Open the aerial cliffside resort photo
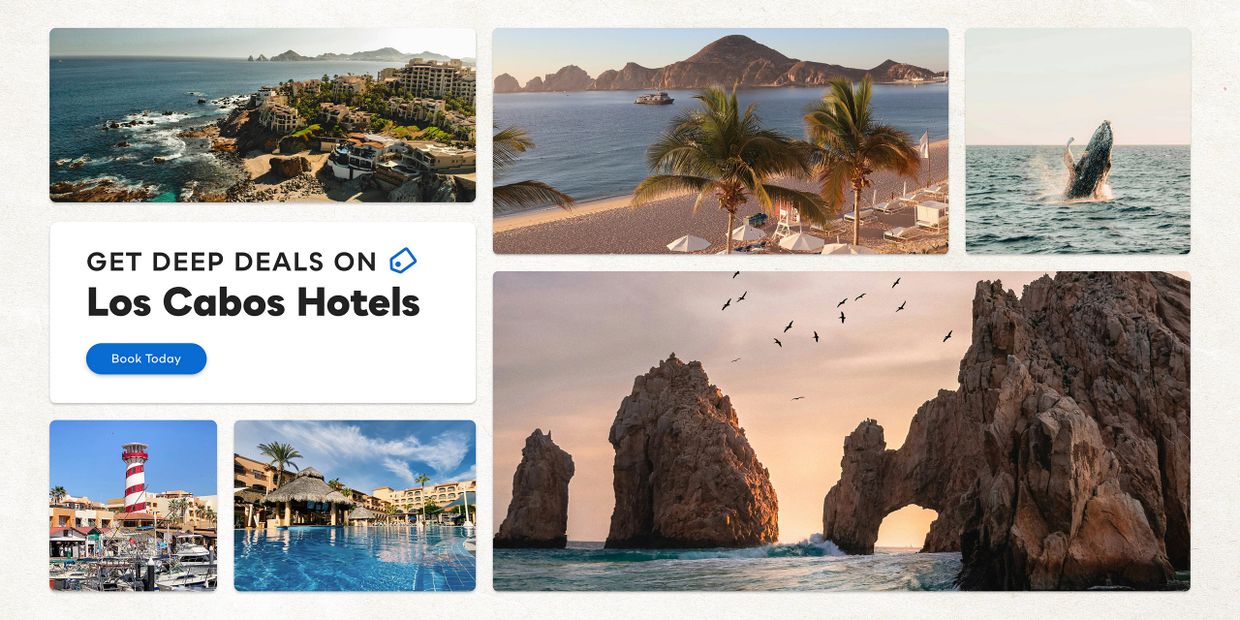 click(x=263, y=115)
